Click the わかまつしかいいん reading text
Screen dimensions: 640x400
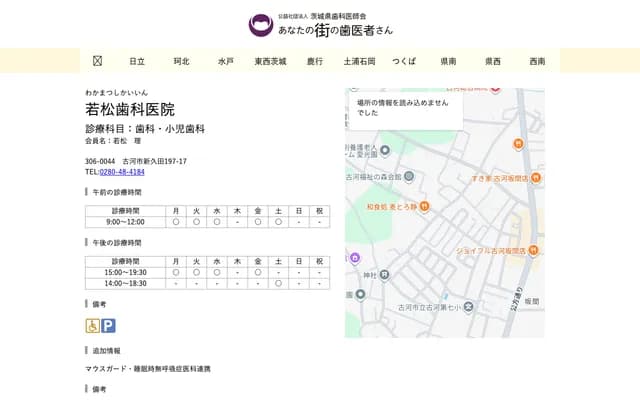pyautogui.click(x=116, y=93)
